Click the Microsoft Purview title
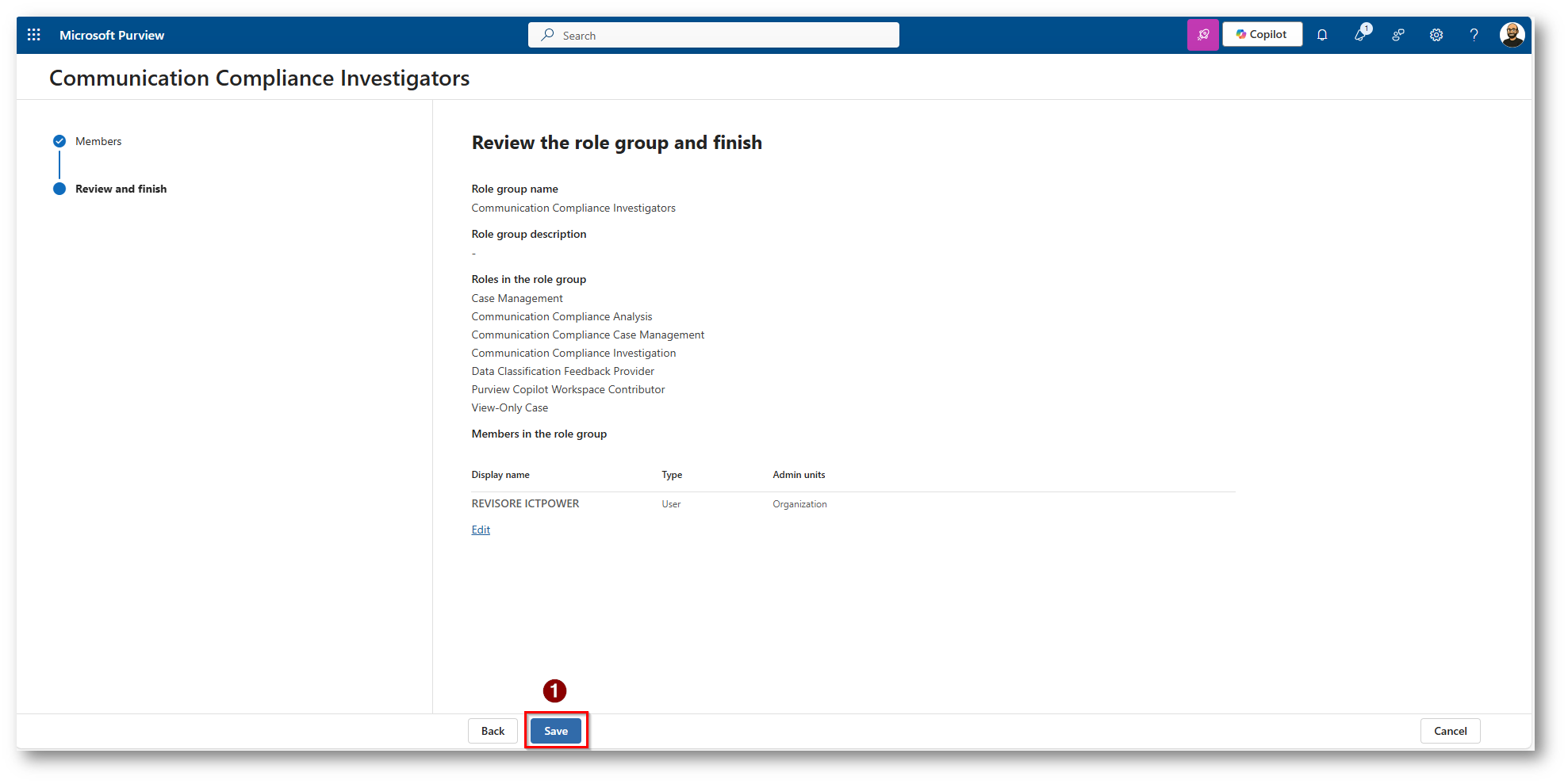The image size is (1568, 784). tap(112, 35)
